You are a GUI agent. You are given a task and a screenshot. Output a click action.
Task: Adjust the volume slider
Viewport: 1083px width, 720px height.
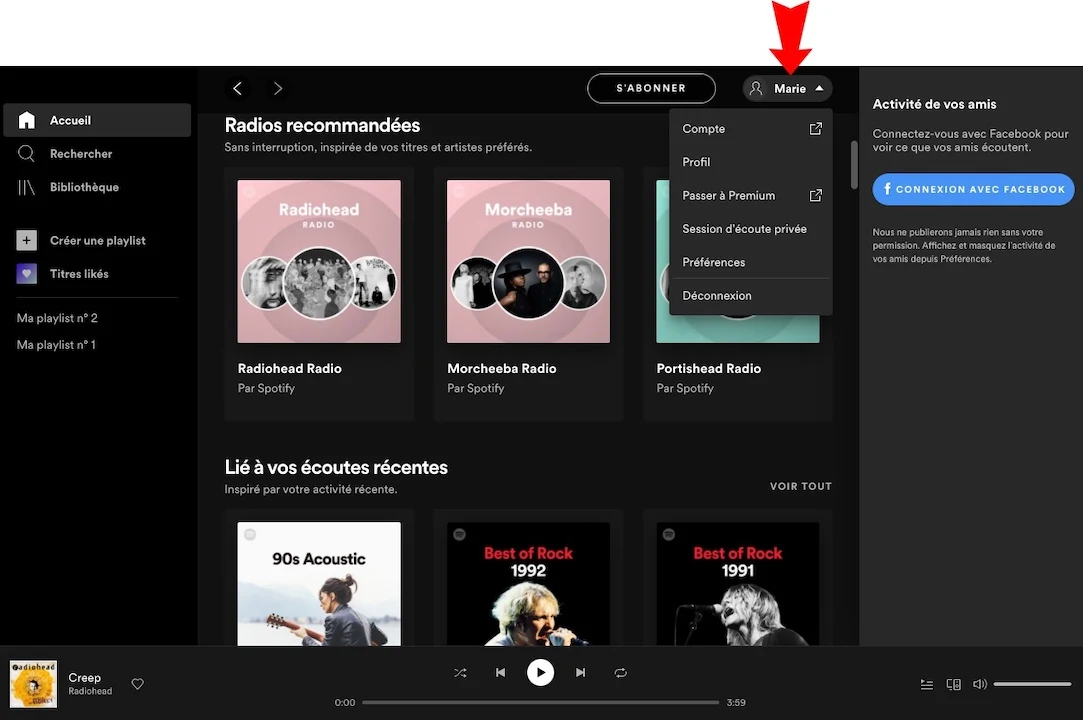point(1032,684)
